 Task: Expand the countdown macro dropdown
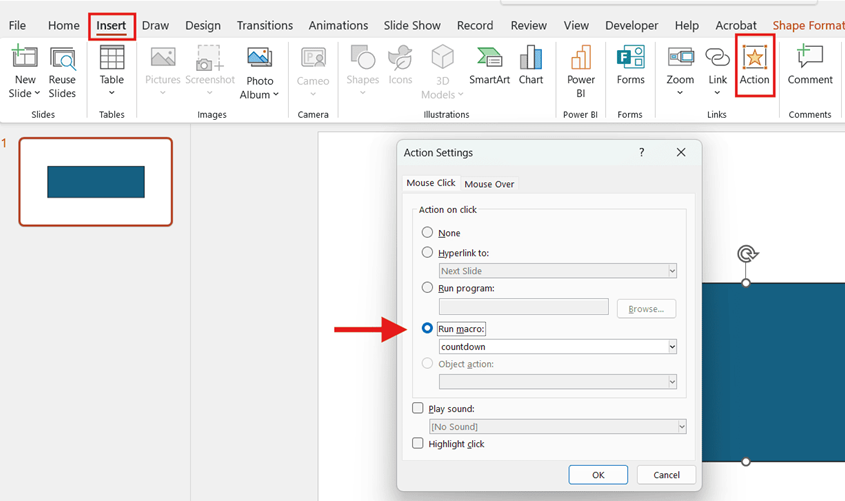pyautogui.click(x=672, y=347)
